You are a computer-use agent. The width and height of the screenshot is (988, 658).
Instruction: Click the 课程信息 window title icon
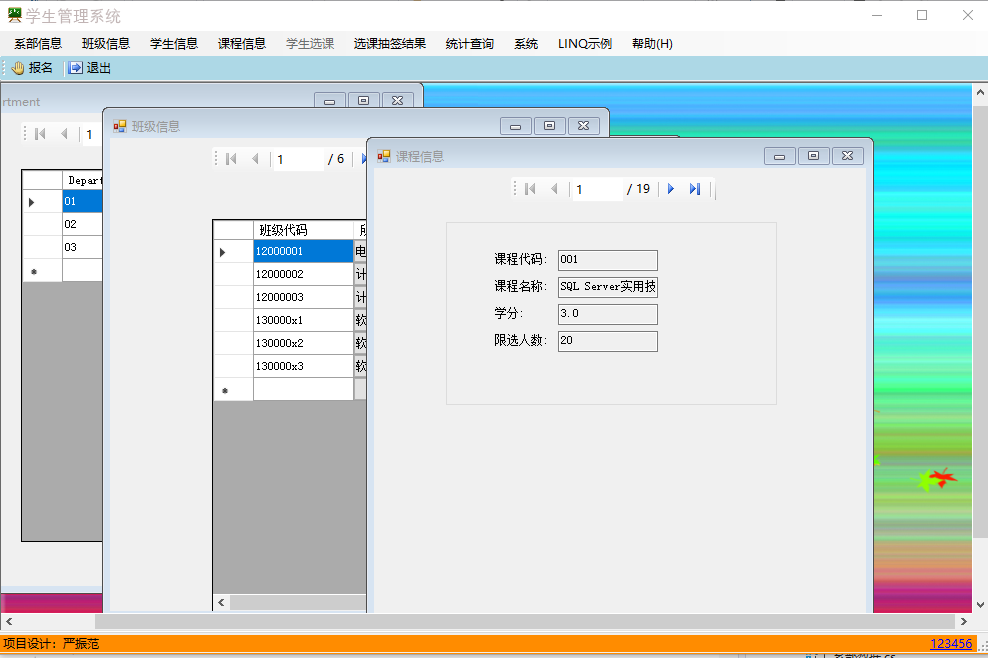(384, 156)
